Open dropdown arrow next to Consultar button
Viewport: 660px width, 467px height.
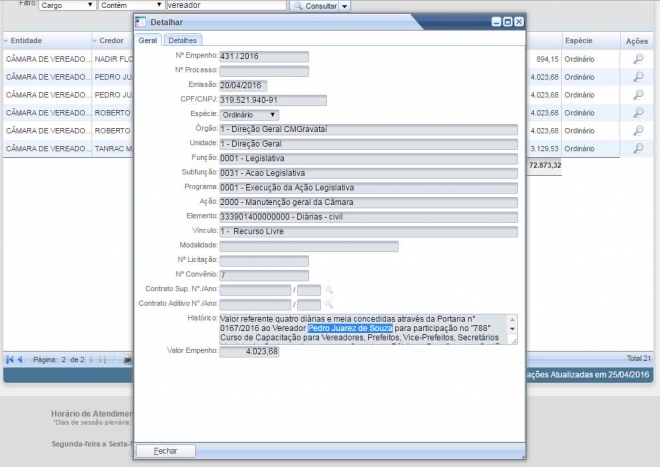(345, 6)
